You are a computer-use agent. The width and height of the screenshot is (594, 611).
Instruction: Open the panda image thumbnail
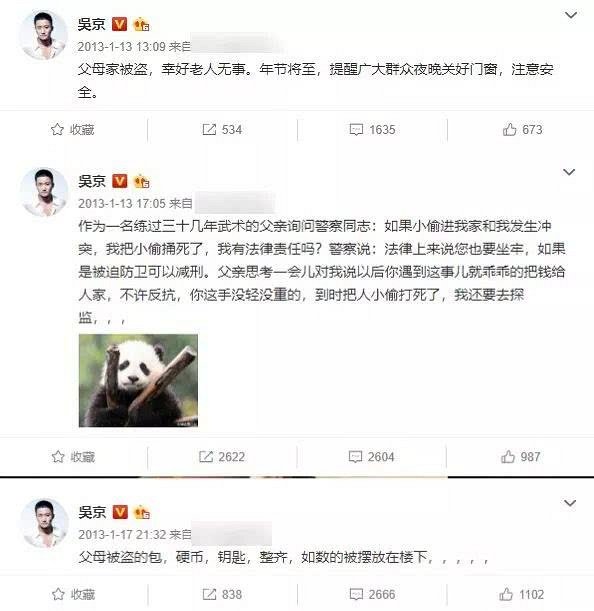[138, 380]
